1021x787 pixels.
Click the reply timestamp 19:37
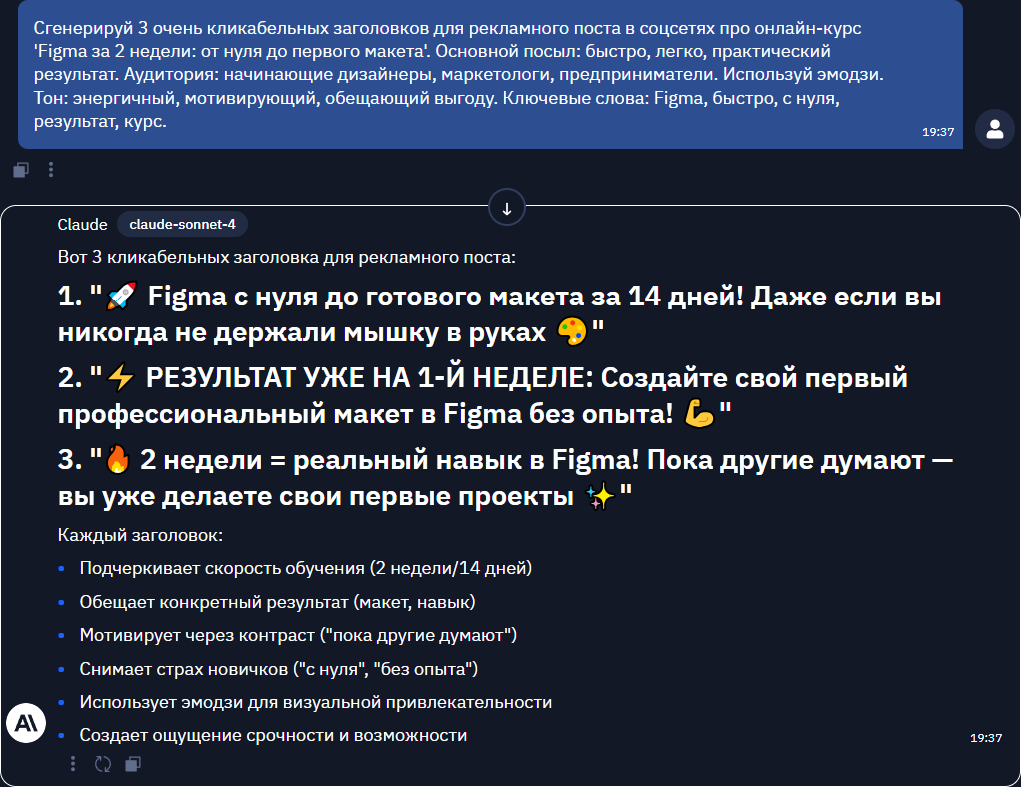click(x=986, y=738)
